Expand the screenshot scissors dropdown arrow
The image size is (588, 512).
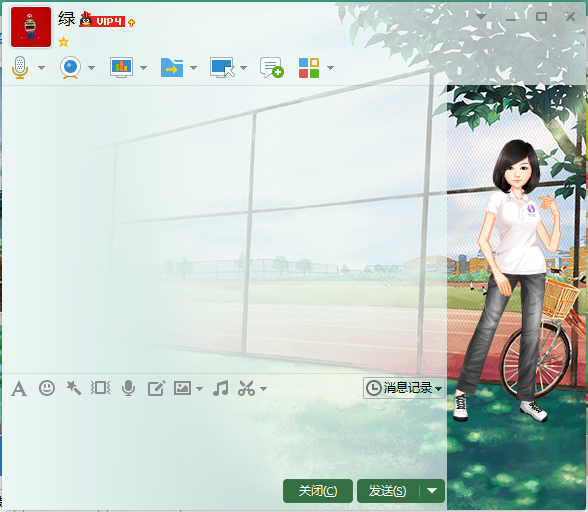[x=264, y=389]
